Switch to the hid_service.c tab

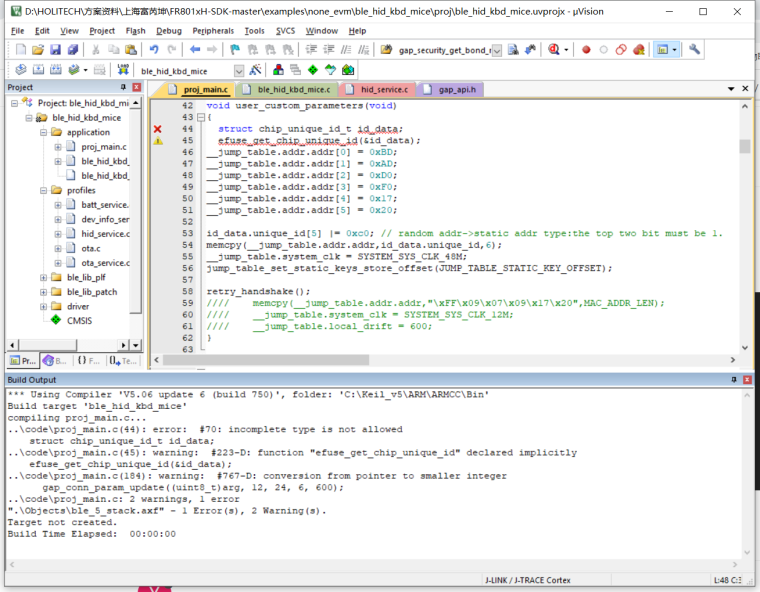pos(377,89)
